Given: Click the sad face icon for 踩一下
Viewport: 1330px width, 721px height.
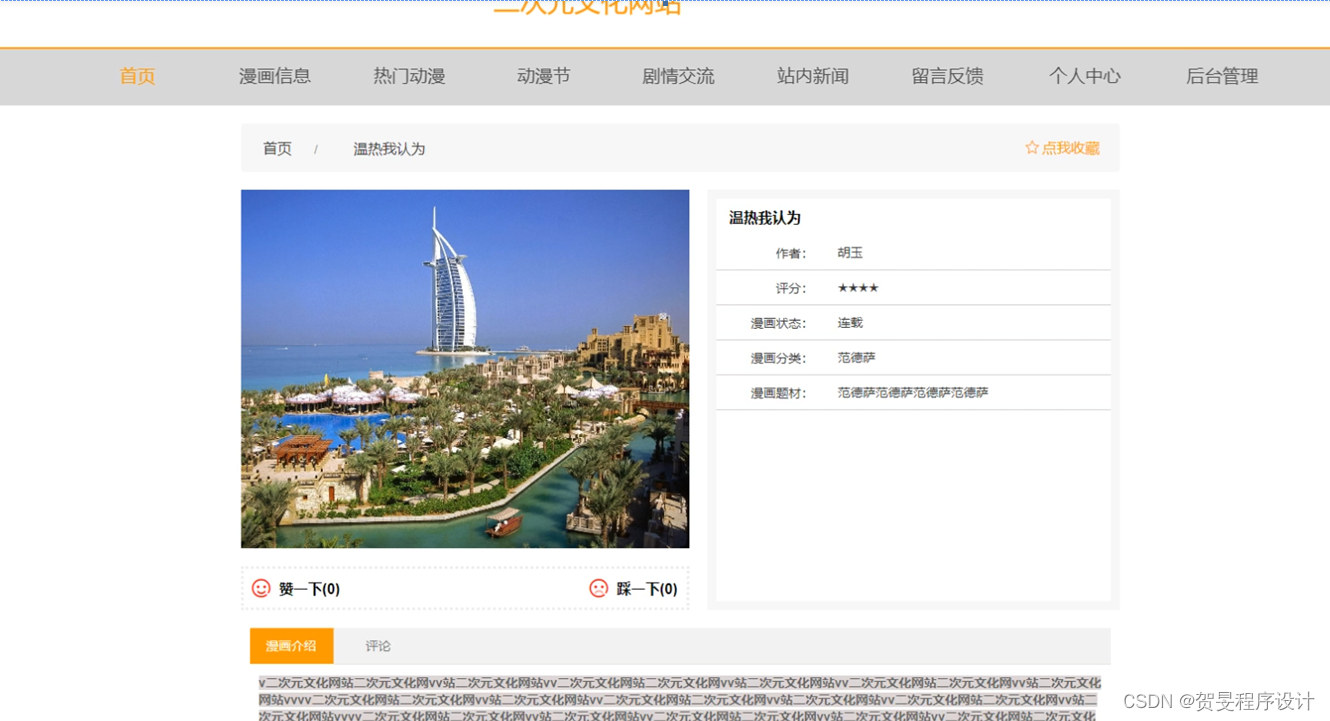Looking at the screenshot, I should 599,588.
